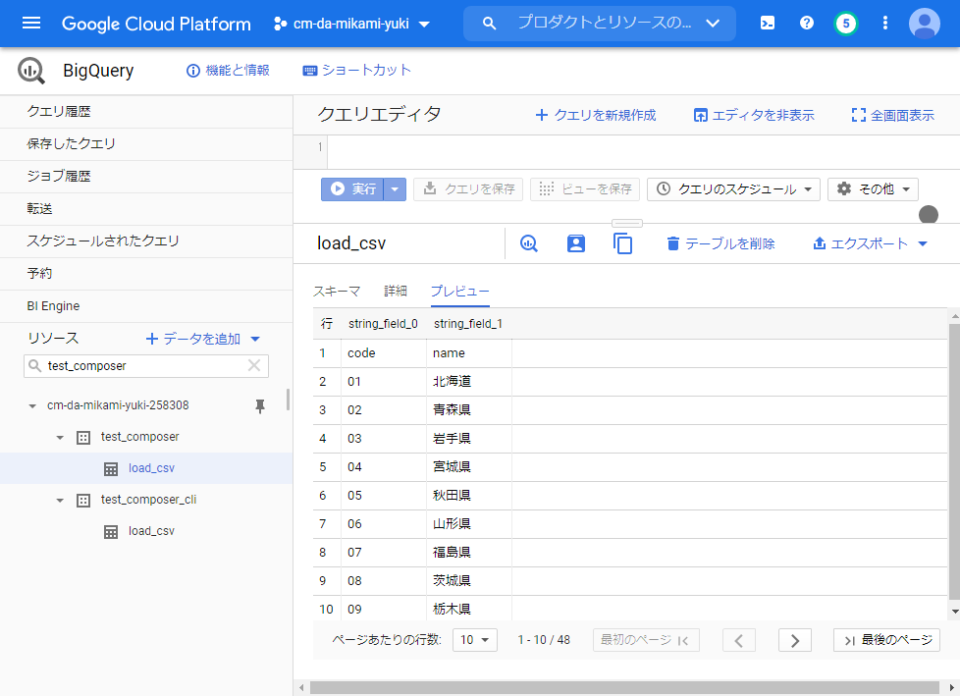Viewport: 960px width, 696px height.
Task: Collapse the test_composer dataset
Action: pyautogui.click(x=59, y=437)
